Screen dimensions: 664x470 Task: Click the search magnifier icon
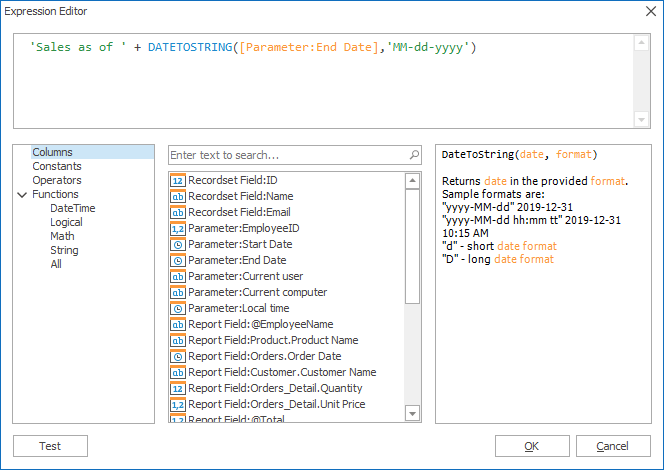(x=414, y=155)
